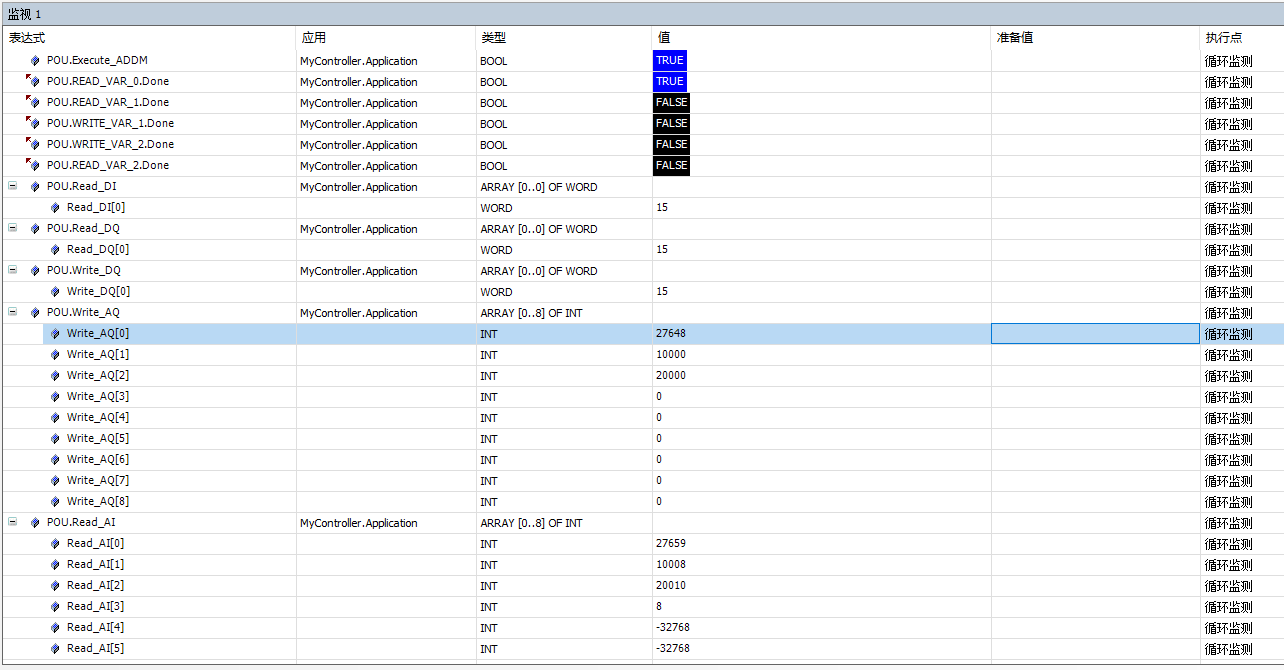Collapse the POU.Write_AQ array node
The width and height of the screenshot is (1284, 670).
point(12,312)
